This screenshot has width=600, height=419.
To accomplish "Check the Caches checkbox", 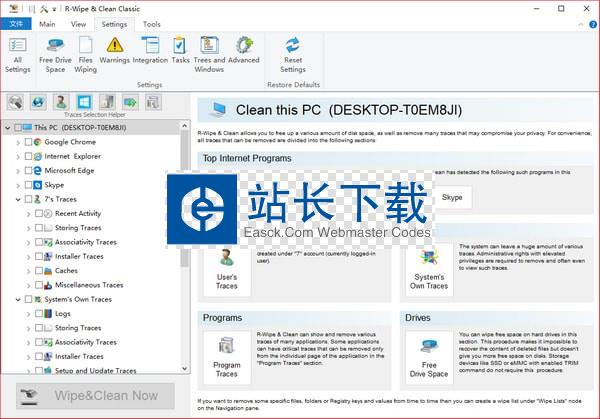I will (x=39, y=271).
